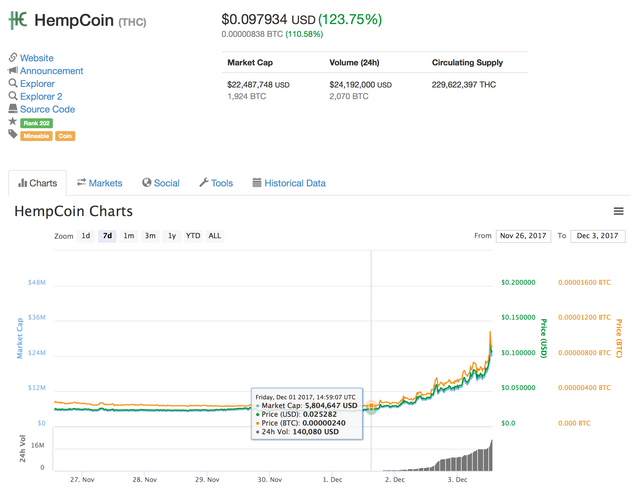
Task: Open the Announcement link
Action: (x=51, y=71)
